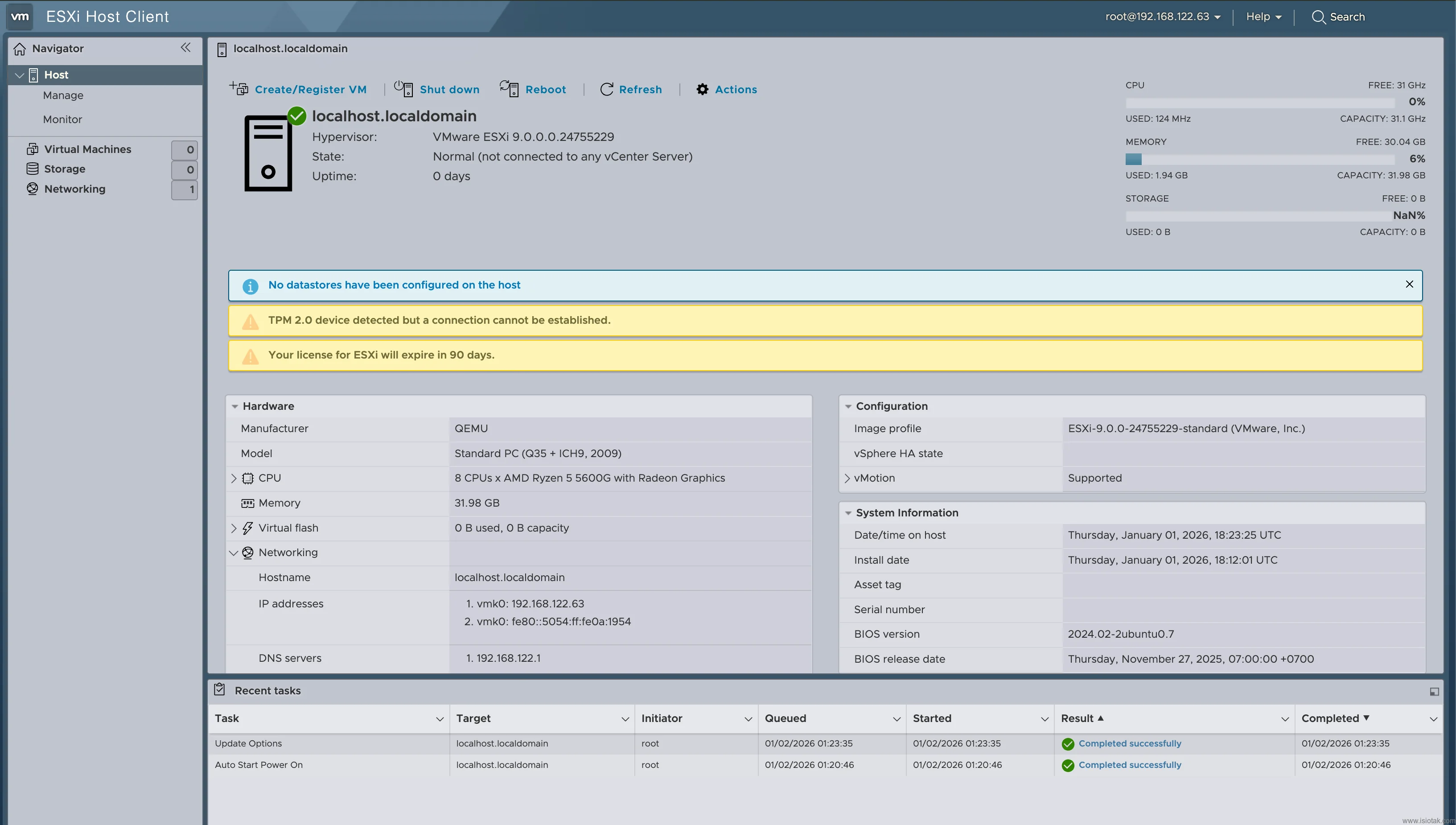
Task: Click the Host server icon in the Navigator
Action: 33,75
